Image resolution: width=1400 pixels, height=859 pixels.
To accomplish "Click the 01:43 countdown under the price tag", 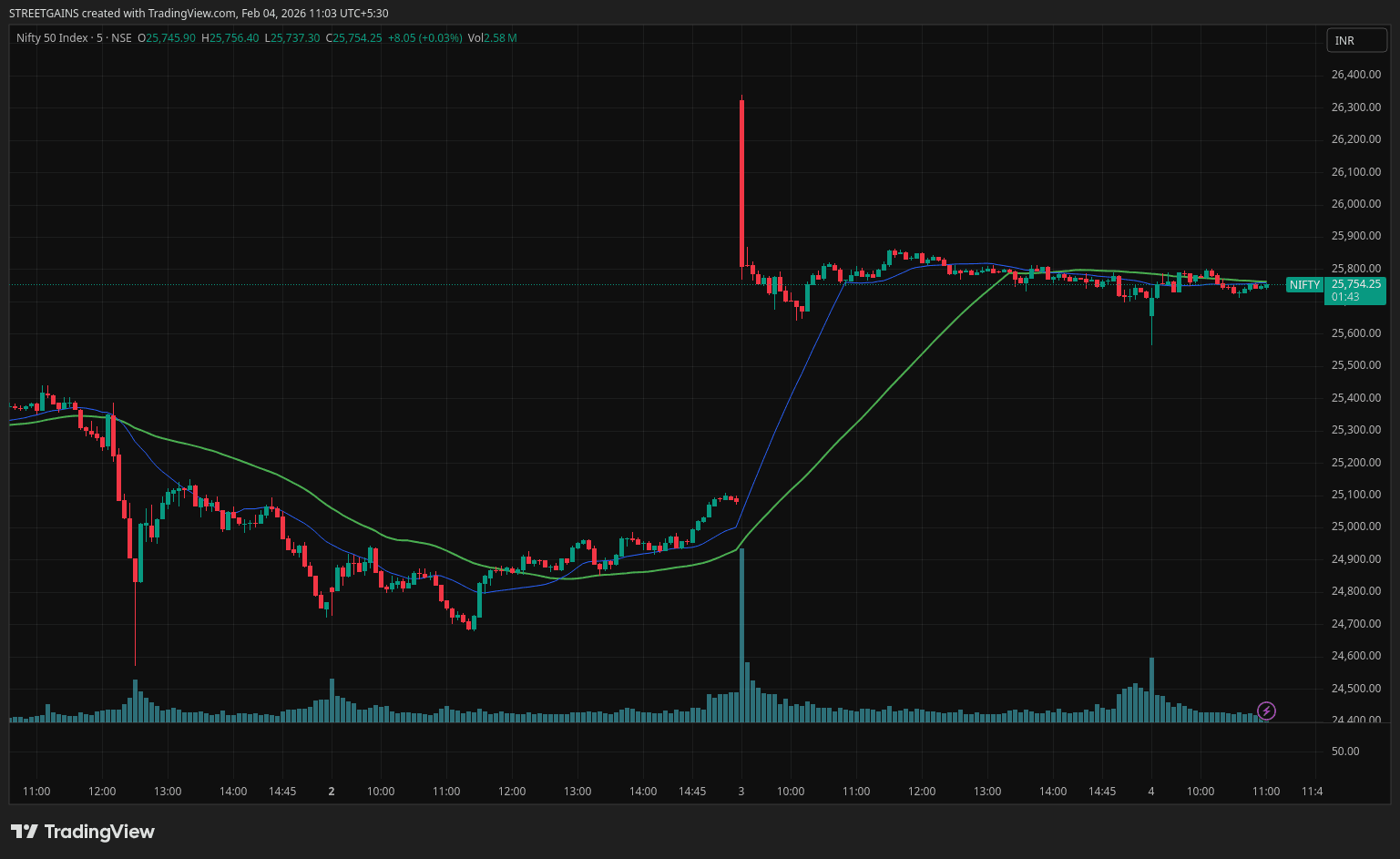I will 1344,297.
